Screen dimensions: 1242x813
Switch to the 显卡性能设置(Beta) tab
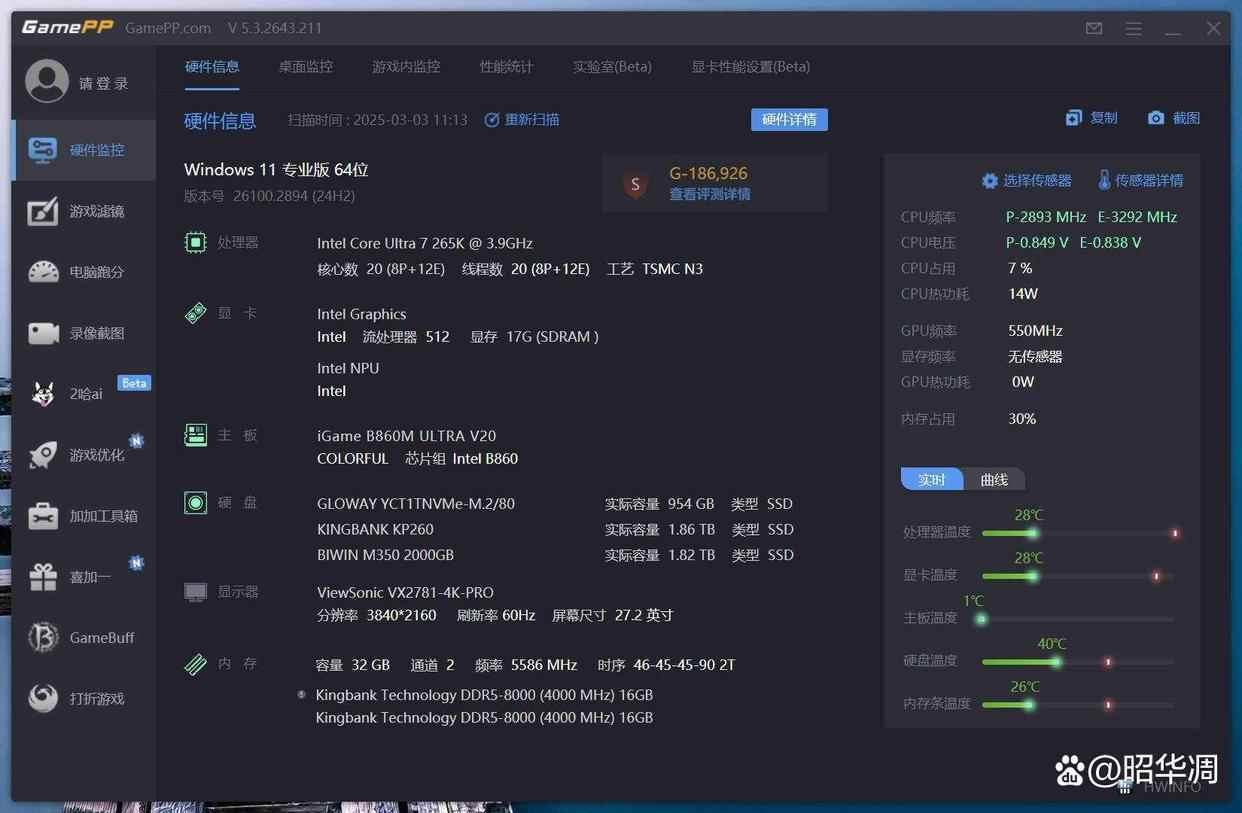[751, 67]
